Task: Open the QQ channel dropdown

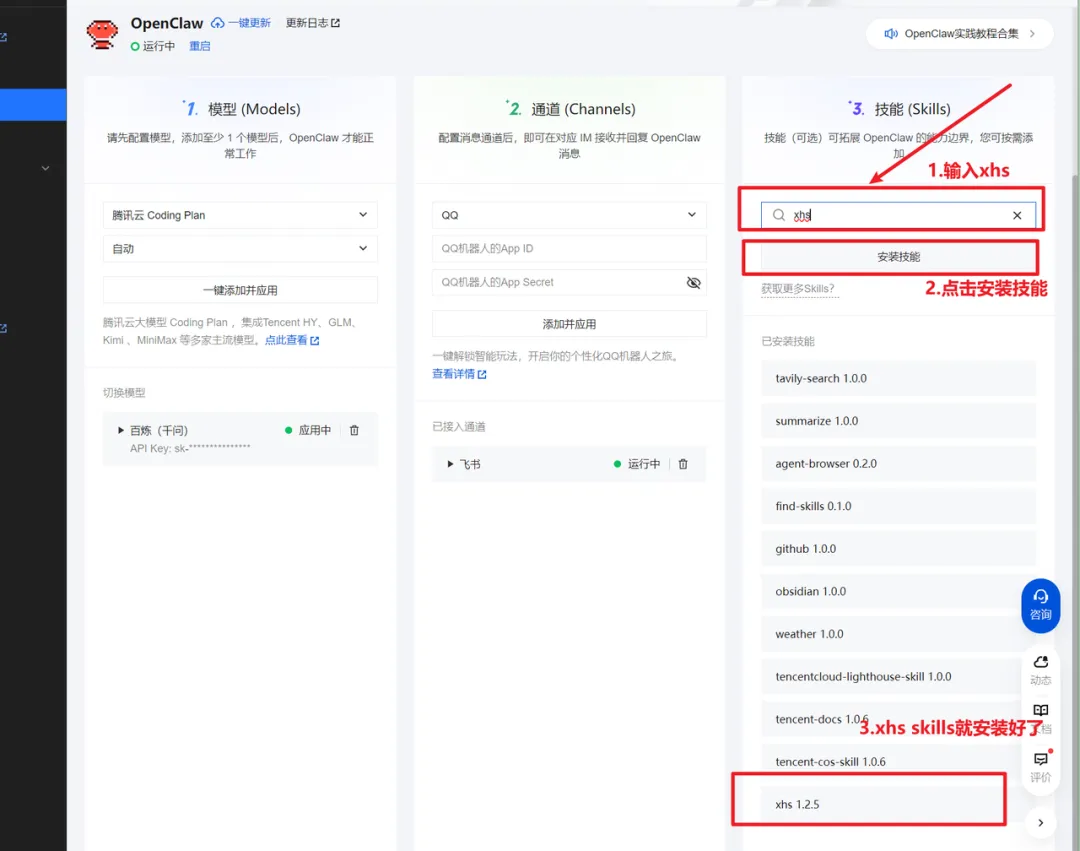Action: pos(569,215)
